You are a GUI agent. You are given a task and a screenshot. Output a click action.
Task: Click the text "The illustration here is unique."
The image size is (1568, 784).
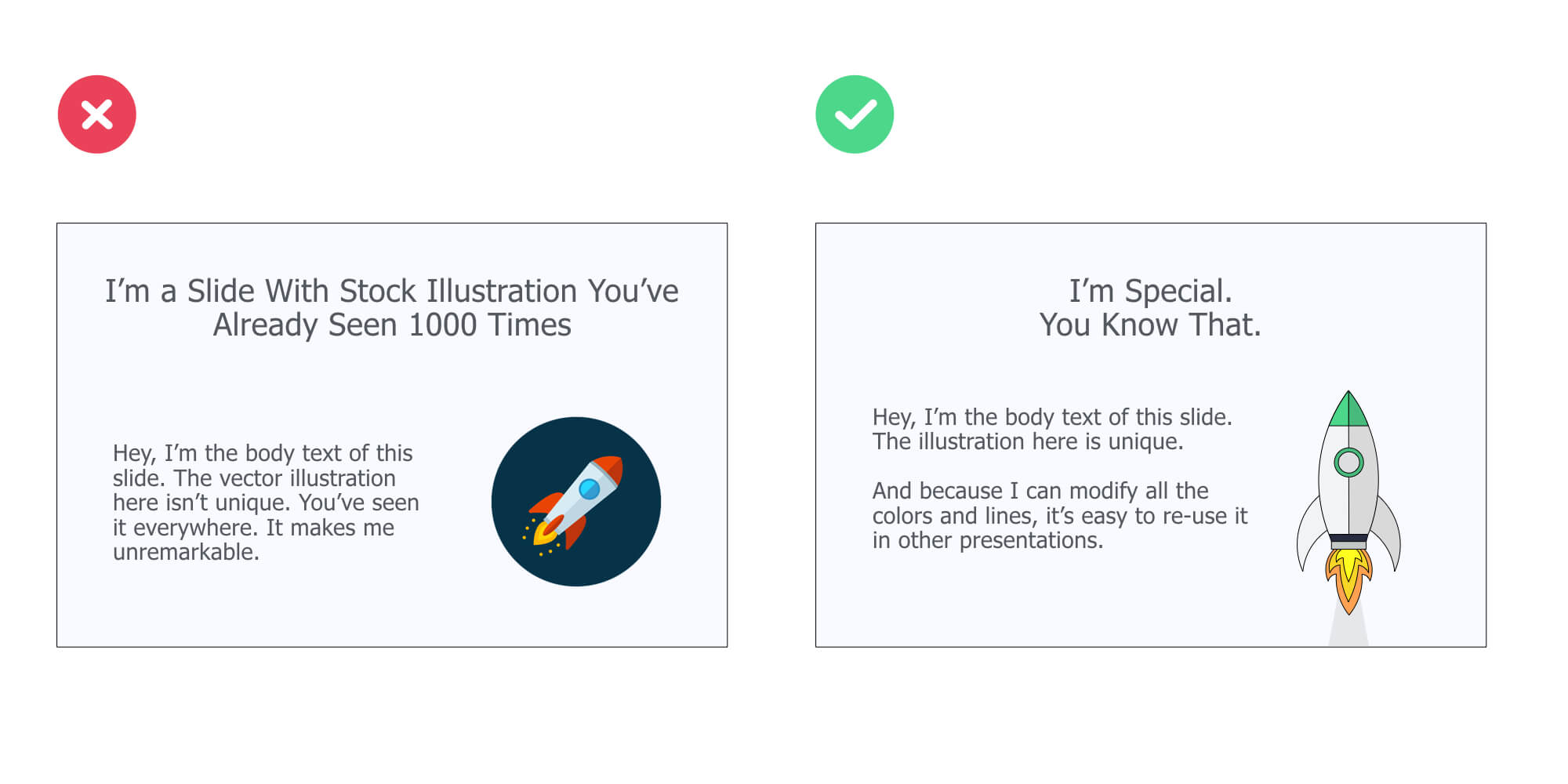click(x=1028, y=441)
